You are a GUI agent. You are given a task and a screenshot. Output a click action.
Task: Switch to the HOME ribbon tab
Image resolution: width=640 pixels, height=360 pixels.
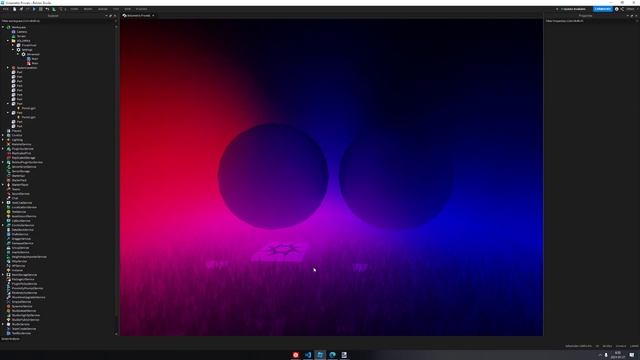pos(74,9)
